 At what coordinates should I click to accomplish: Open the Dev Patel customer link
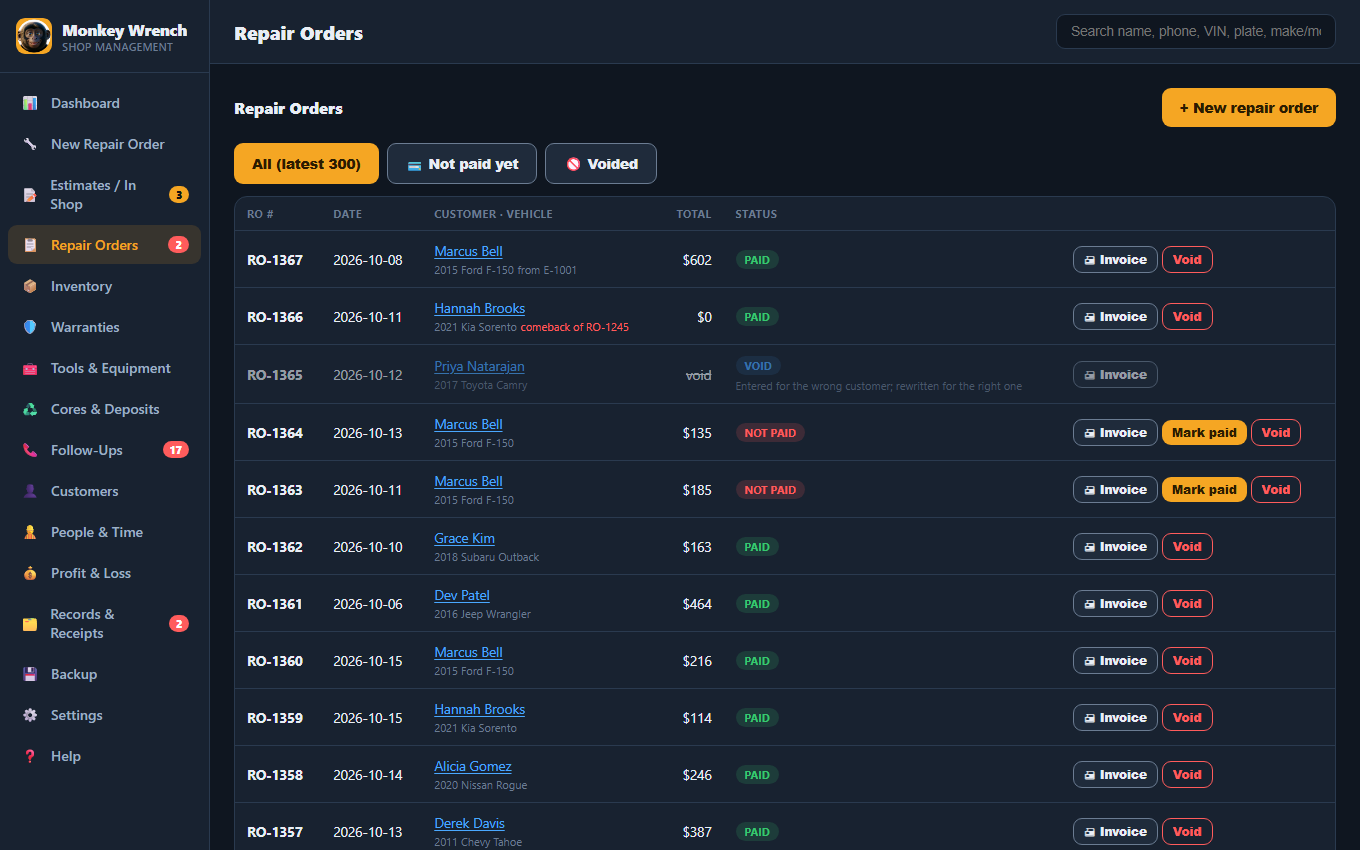point(462,595)
